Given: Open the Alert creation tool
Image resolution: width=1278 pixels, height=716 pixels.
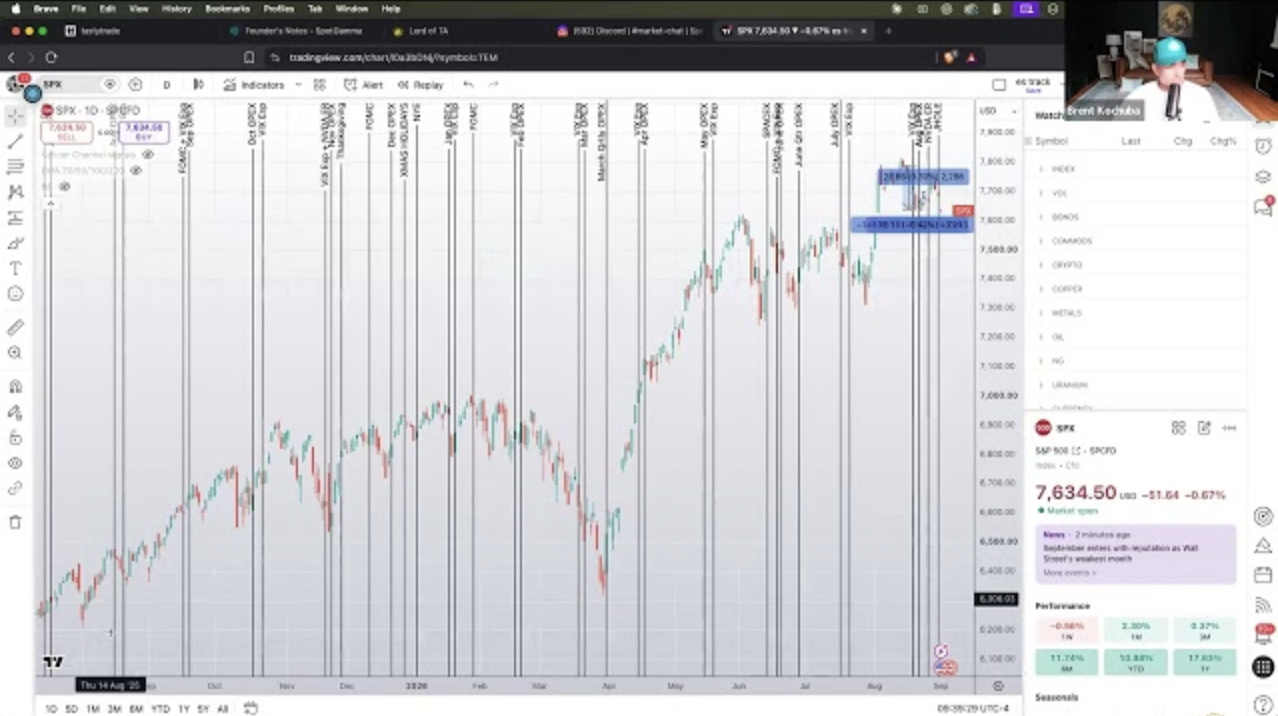Looking at the screenshot, I should [x=363, y=85].
